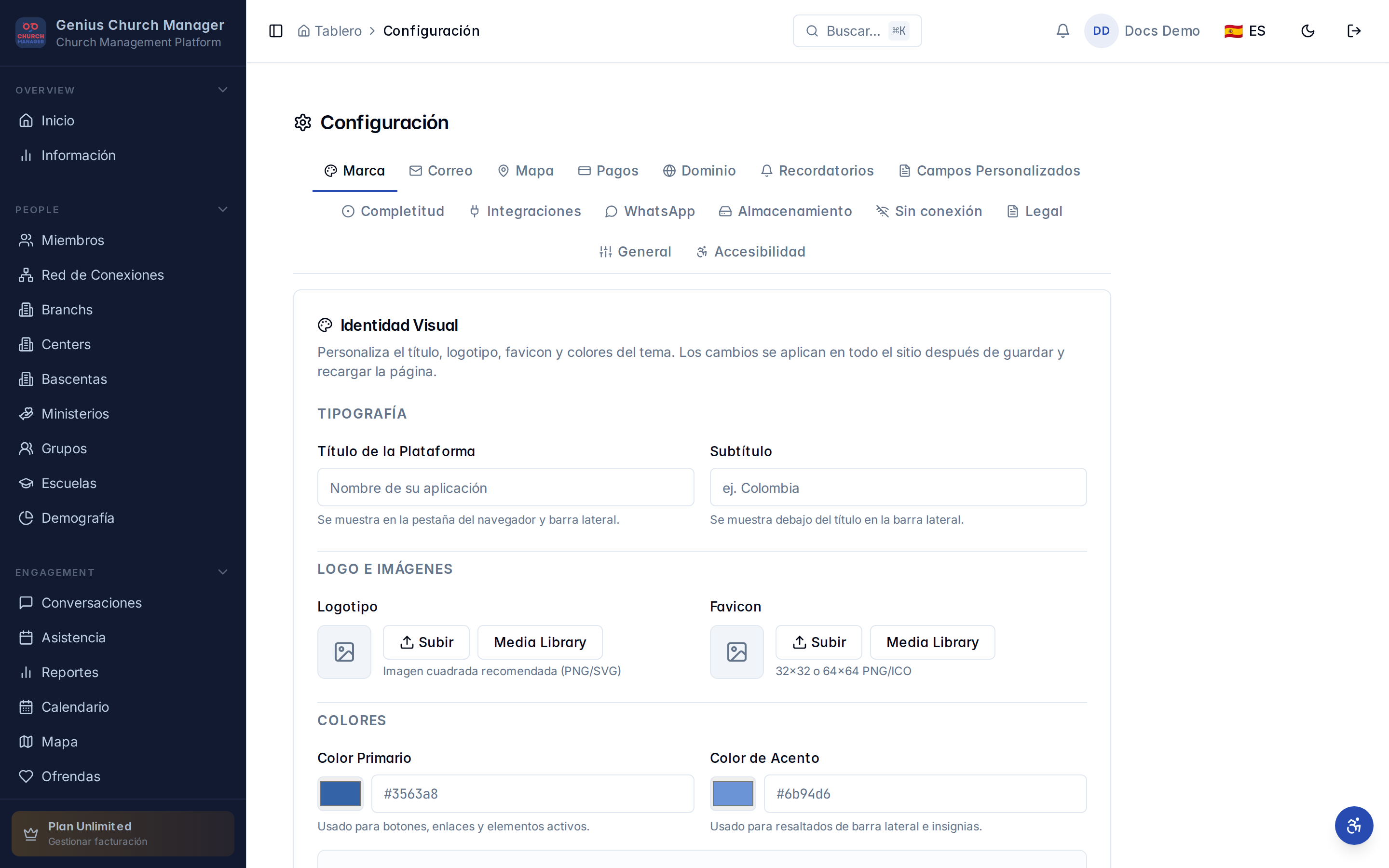Screen dimensions: 1389x868
Task: Open Bascentas in the sidebar
Action: tap(123, 379)
